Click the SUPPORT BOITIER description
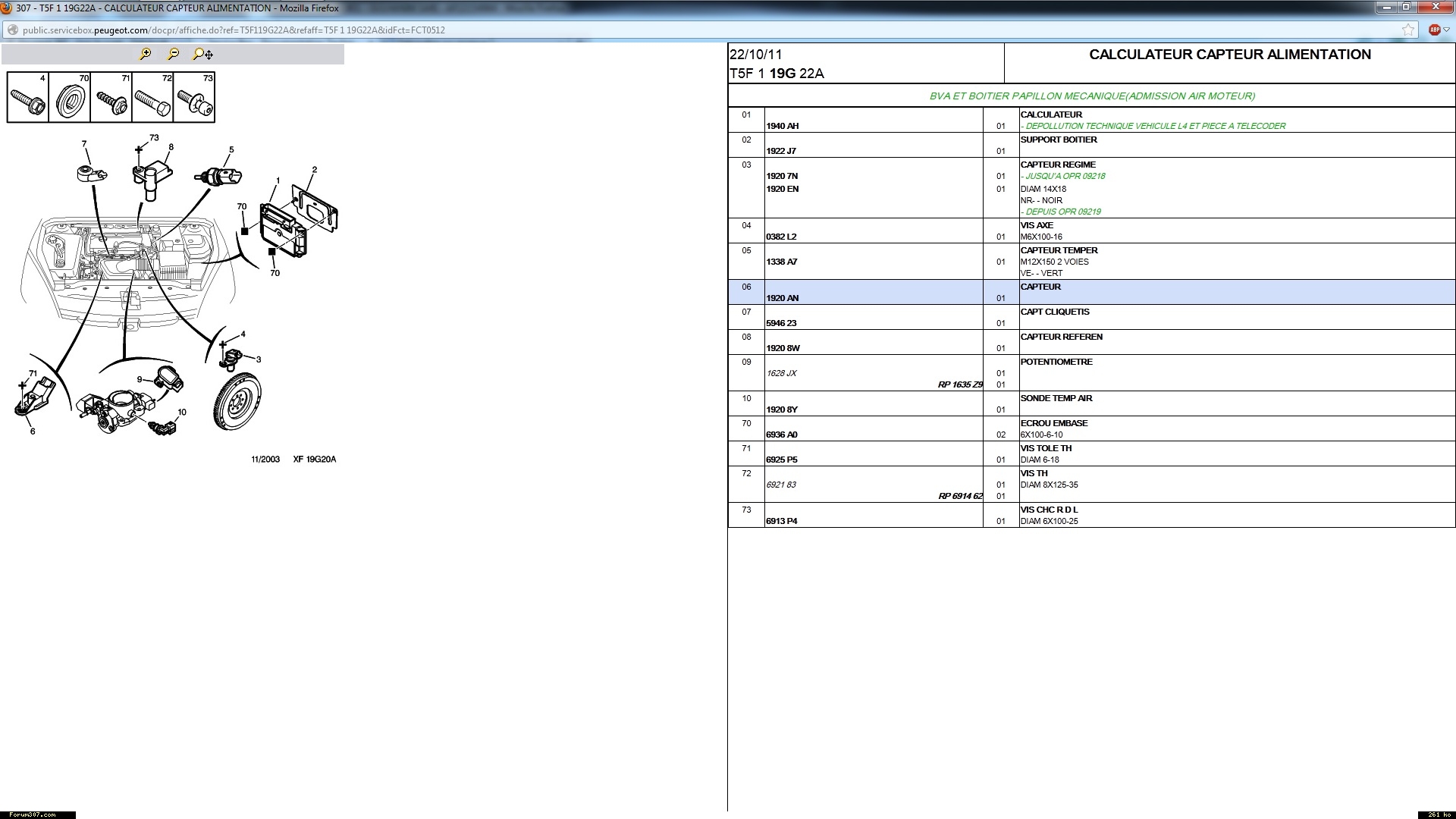The width and height of the screenshot is (1456, 819). pyautogui.click(x=1059, y=140)
